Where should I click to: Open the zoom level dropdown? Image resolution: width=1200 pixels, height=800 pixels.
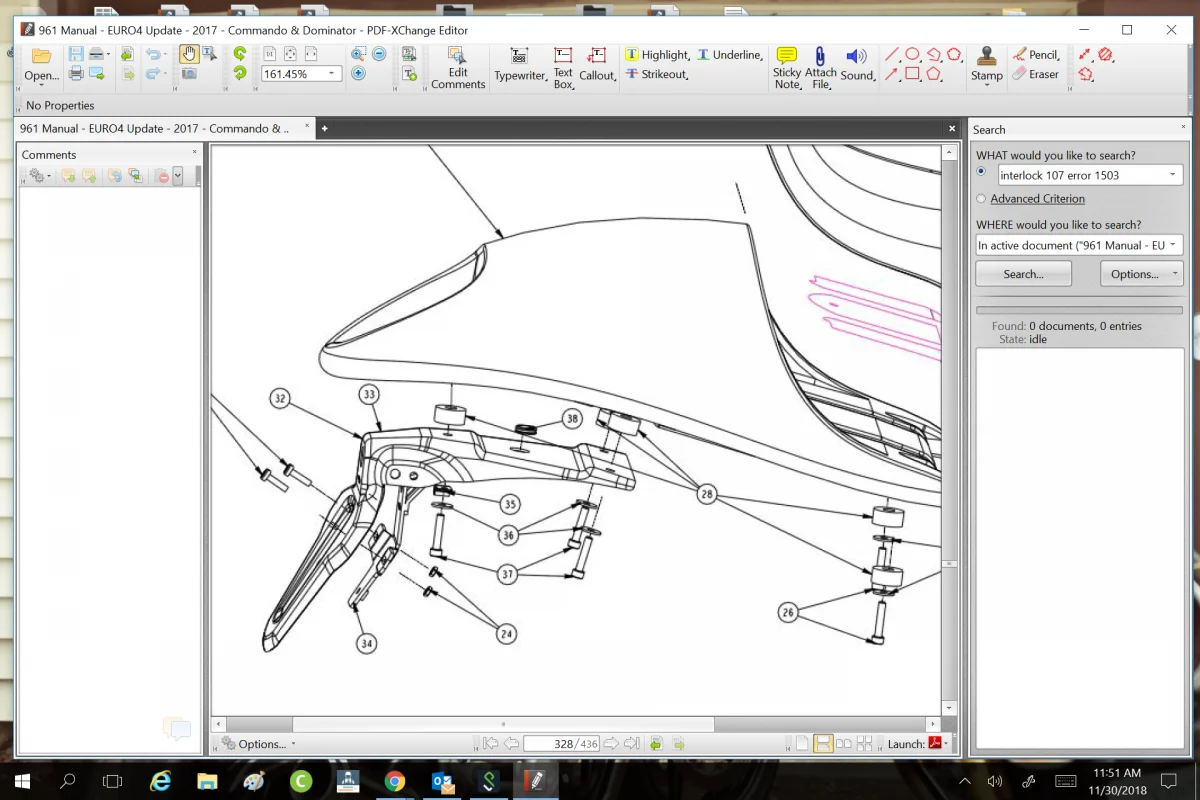331,74
